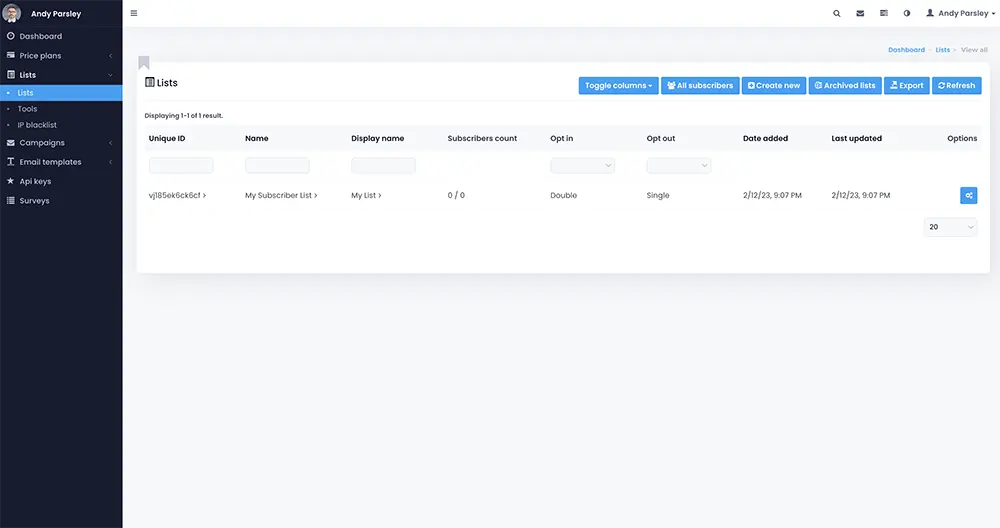The height and width of the screenshot is (528, 1000).
Task: Open the Archived lists button
Action: point(845,85)
